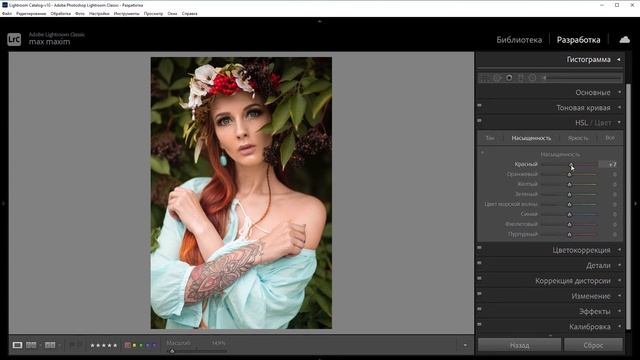Click the Lrc Lightroom logo

(x=14, y=39)
